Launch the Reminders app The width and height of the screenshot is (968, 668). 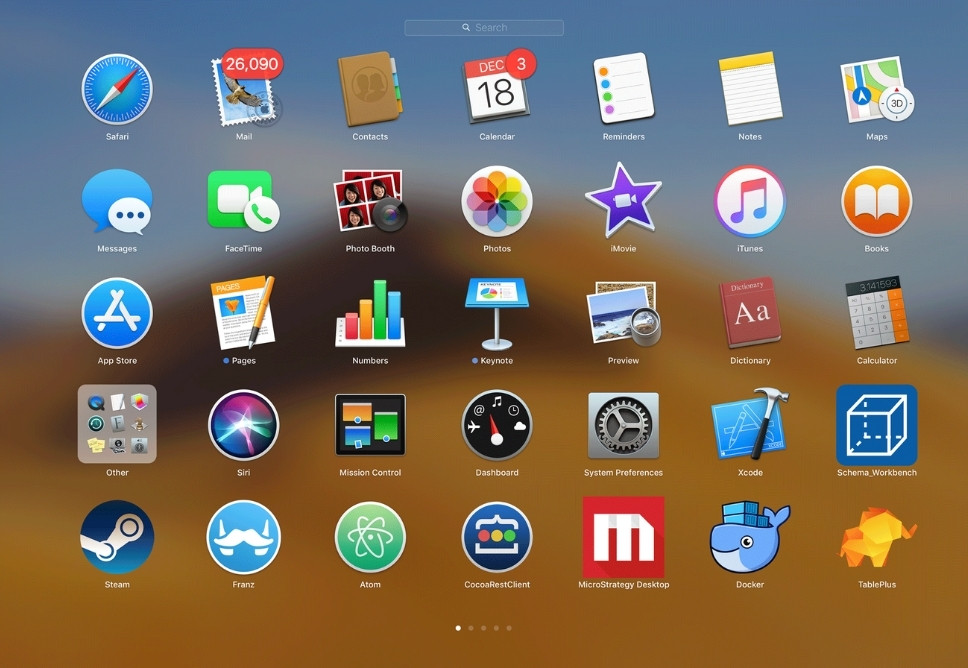(624, 88)
